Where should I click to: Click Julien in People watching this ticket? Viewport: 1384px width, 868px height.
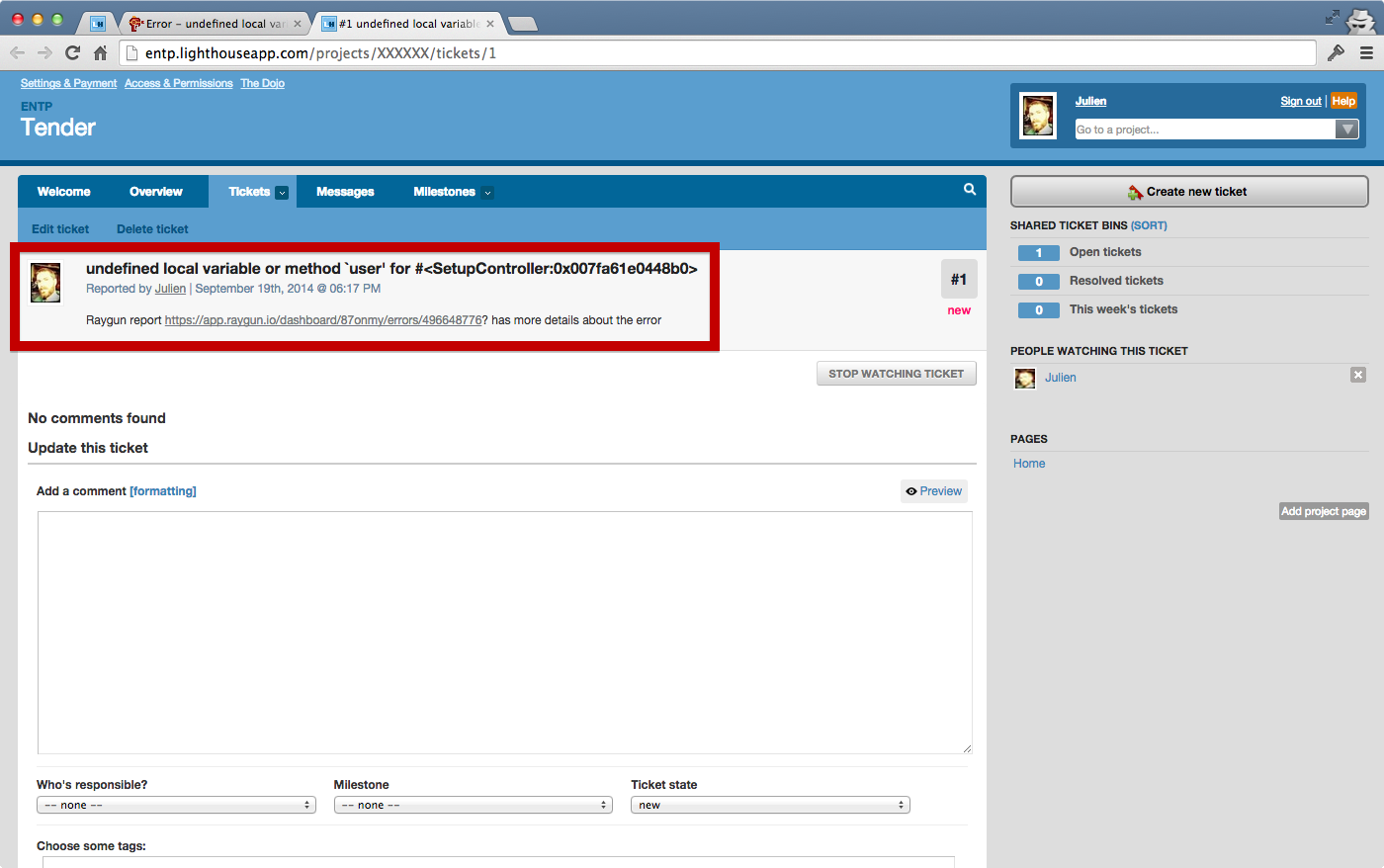coord(1061,378)
